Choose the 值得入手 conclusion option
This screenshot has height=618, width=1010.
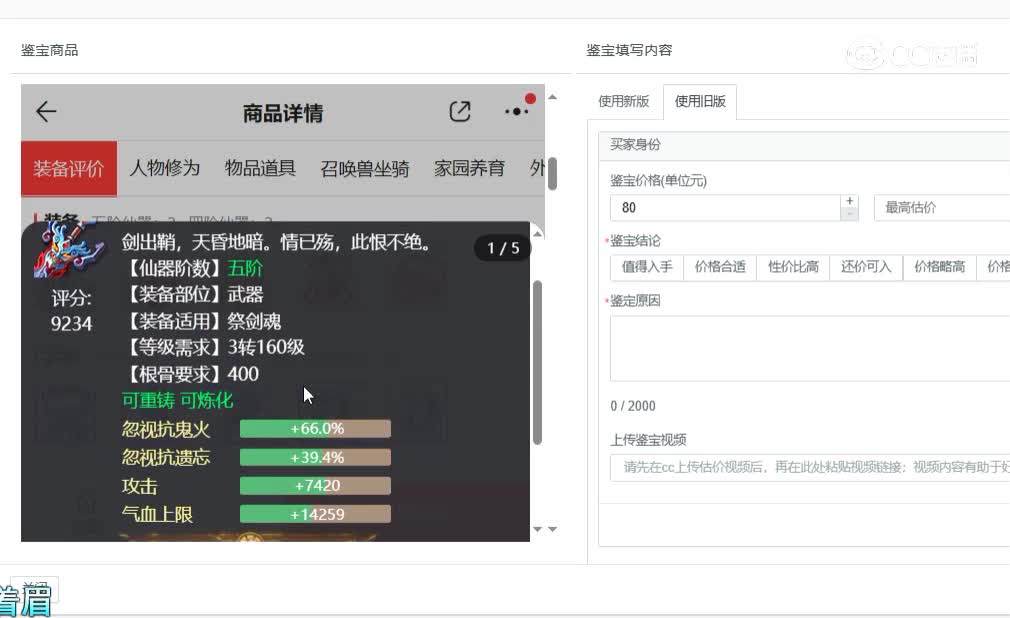(647, 267)
